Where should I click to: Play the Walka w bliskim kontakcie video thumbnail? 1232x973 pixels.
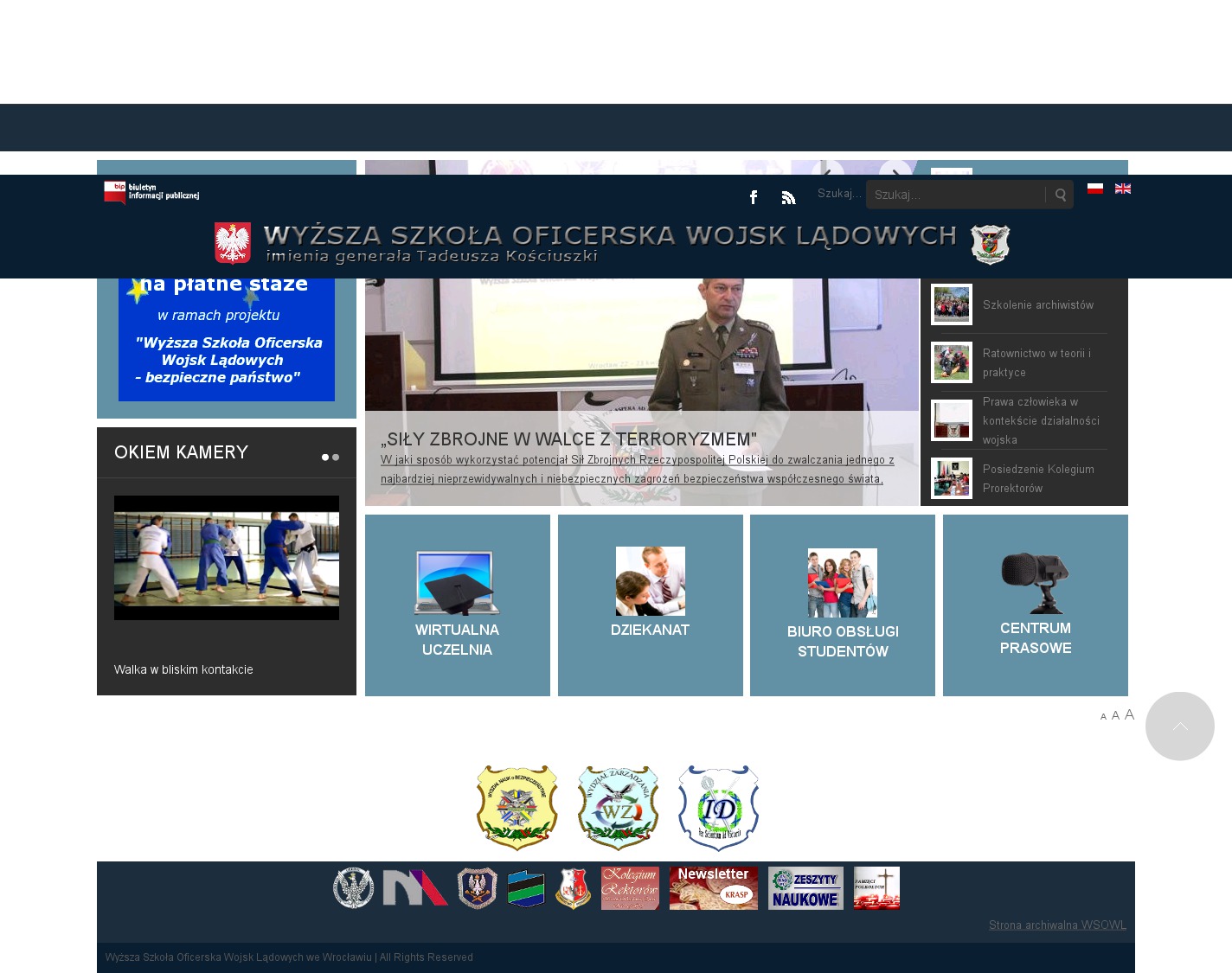(227, 558)
